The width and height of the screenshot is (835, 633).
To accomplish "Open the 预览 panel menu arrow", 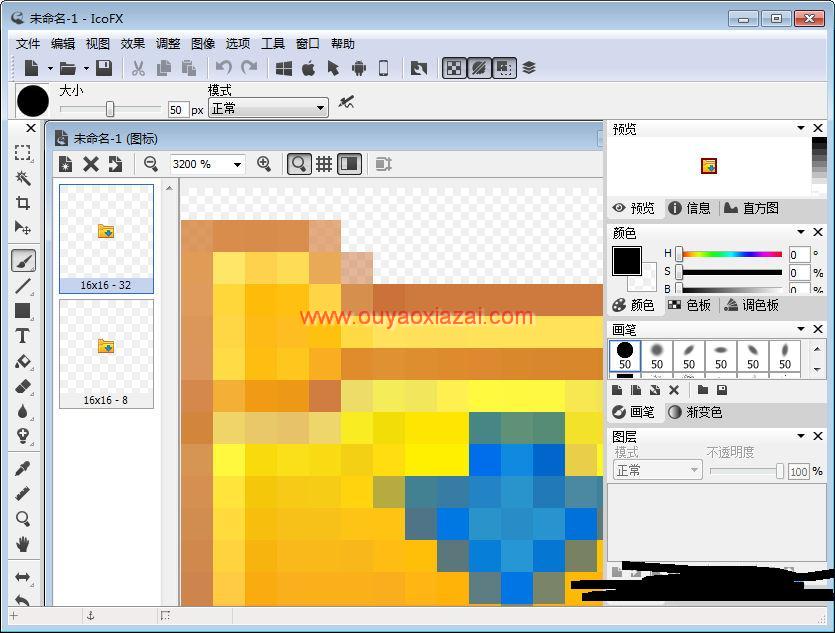I will [800, 128].
